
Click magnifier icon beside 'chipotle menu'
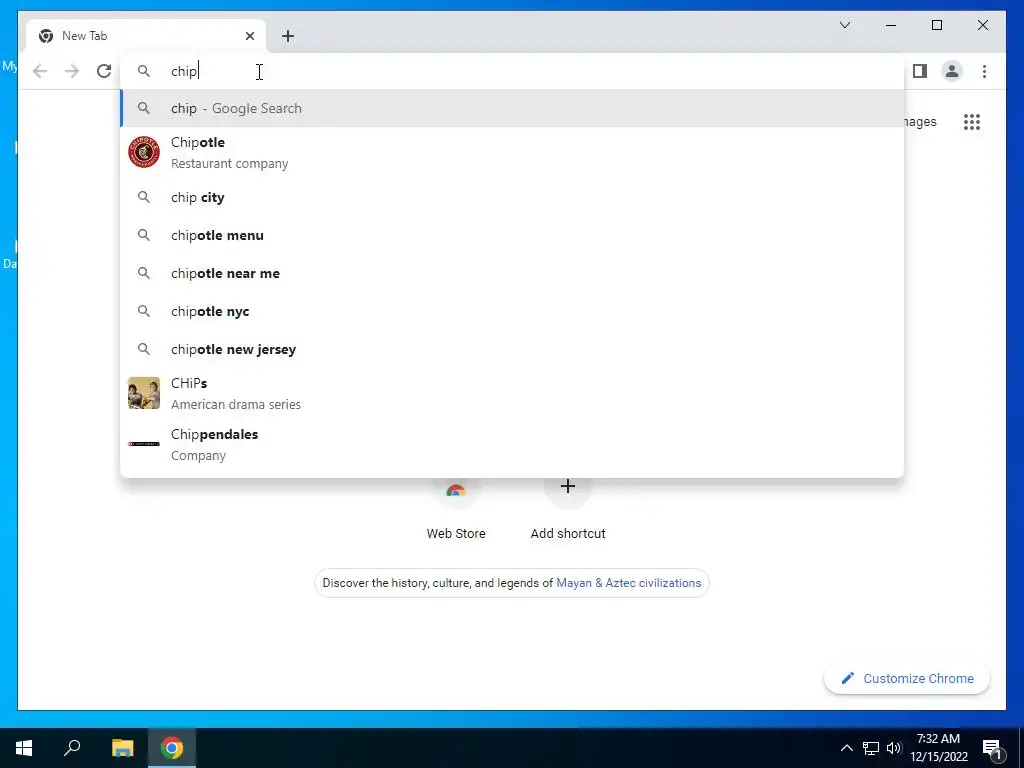tap(144, 235)
